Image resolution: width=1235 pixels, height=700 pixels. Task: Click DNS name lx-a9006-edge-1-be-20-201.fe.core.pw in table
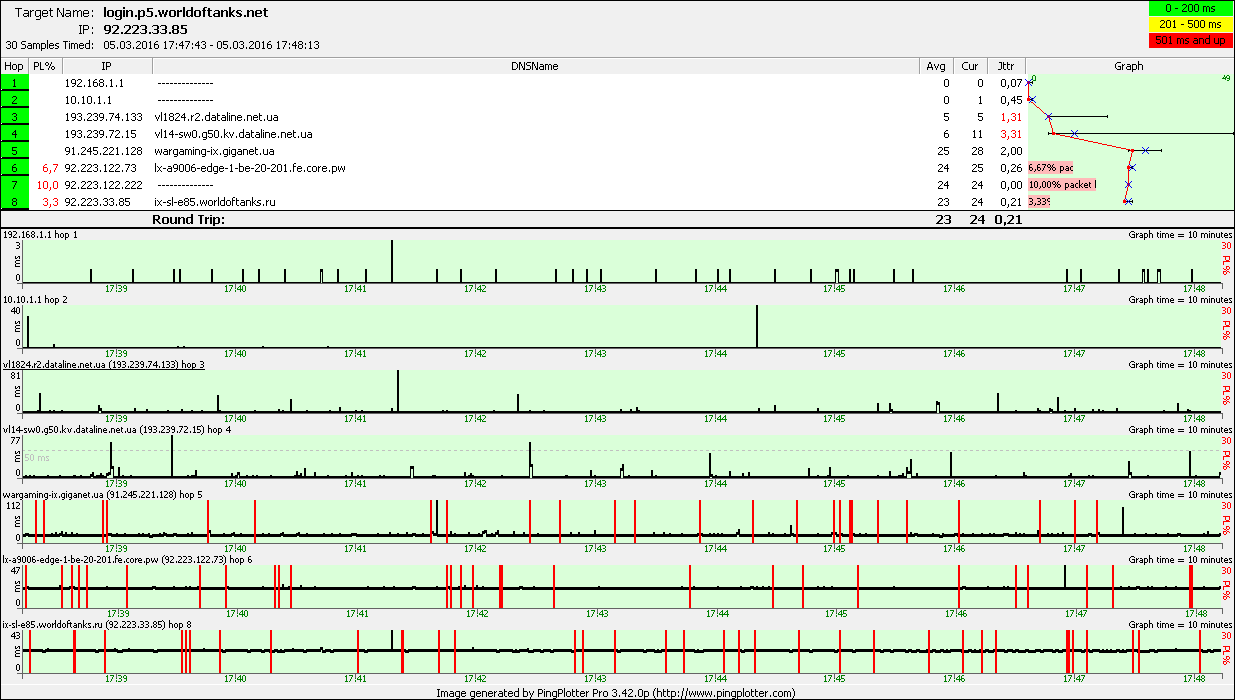(x=250, y=168)
